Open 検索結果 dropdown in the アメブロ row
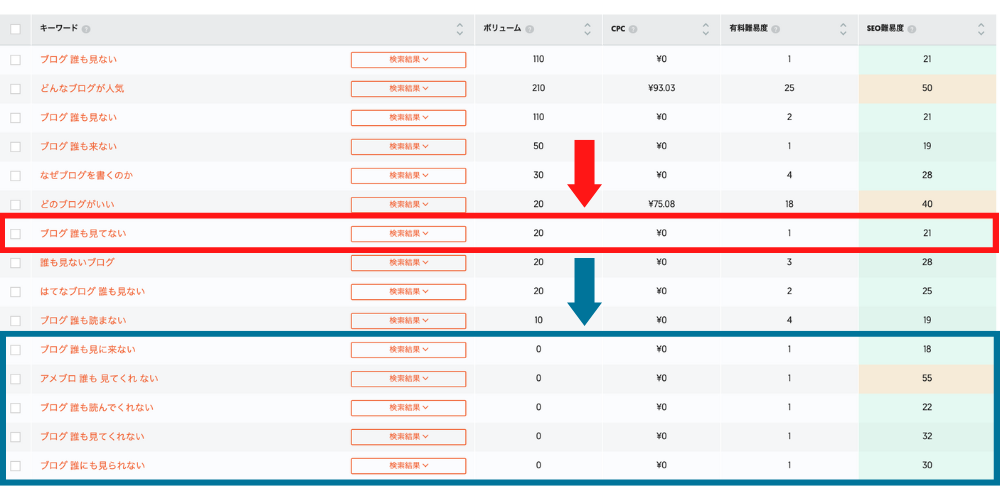The height and width of the screenshot is (500, 1000). (408, 379)
